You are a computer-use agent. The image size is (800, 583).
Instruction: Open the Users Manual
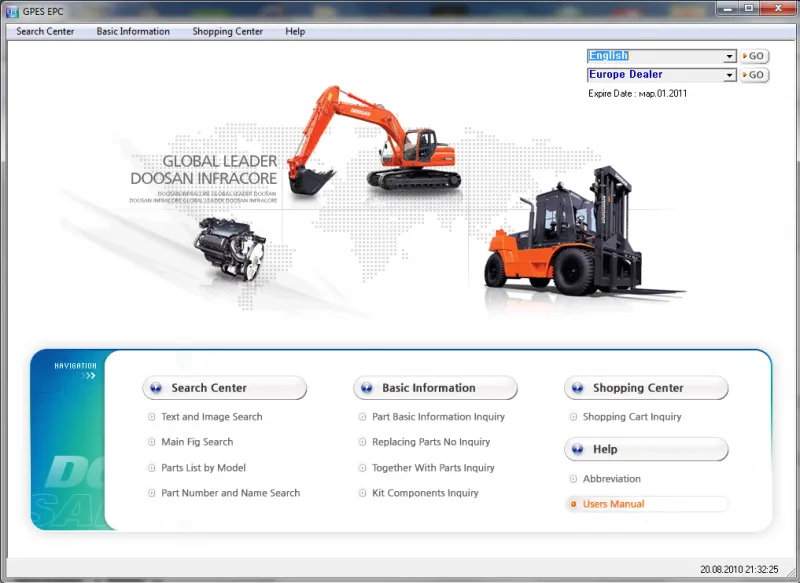point(613,504)
